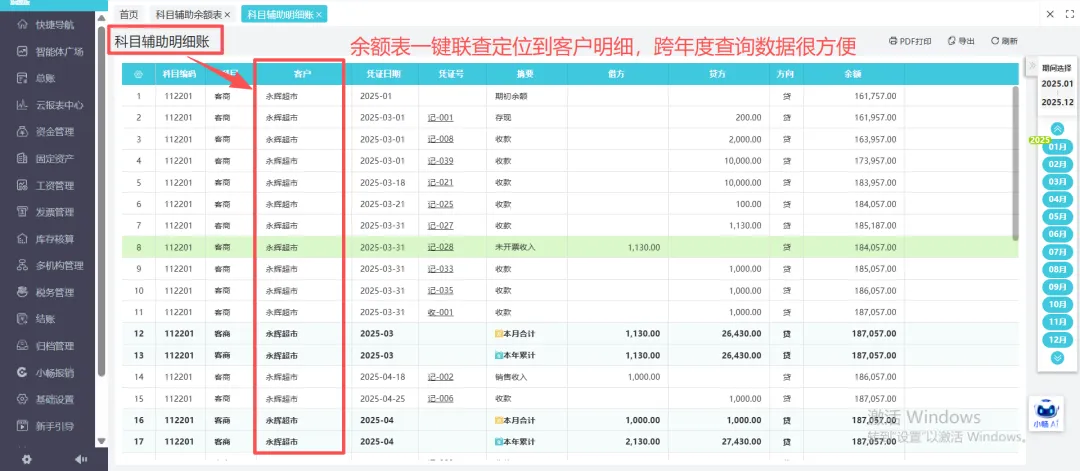
Task: Print the ledger with PDF打印
Action: [910, 41]
